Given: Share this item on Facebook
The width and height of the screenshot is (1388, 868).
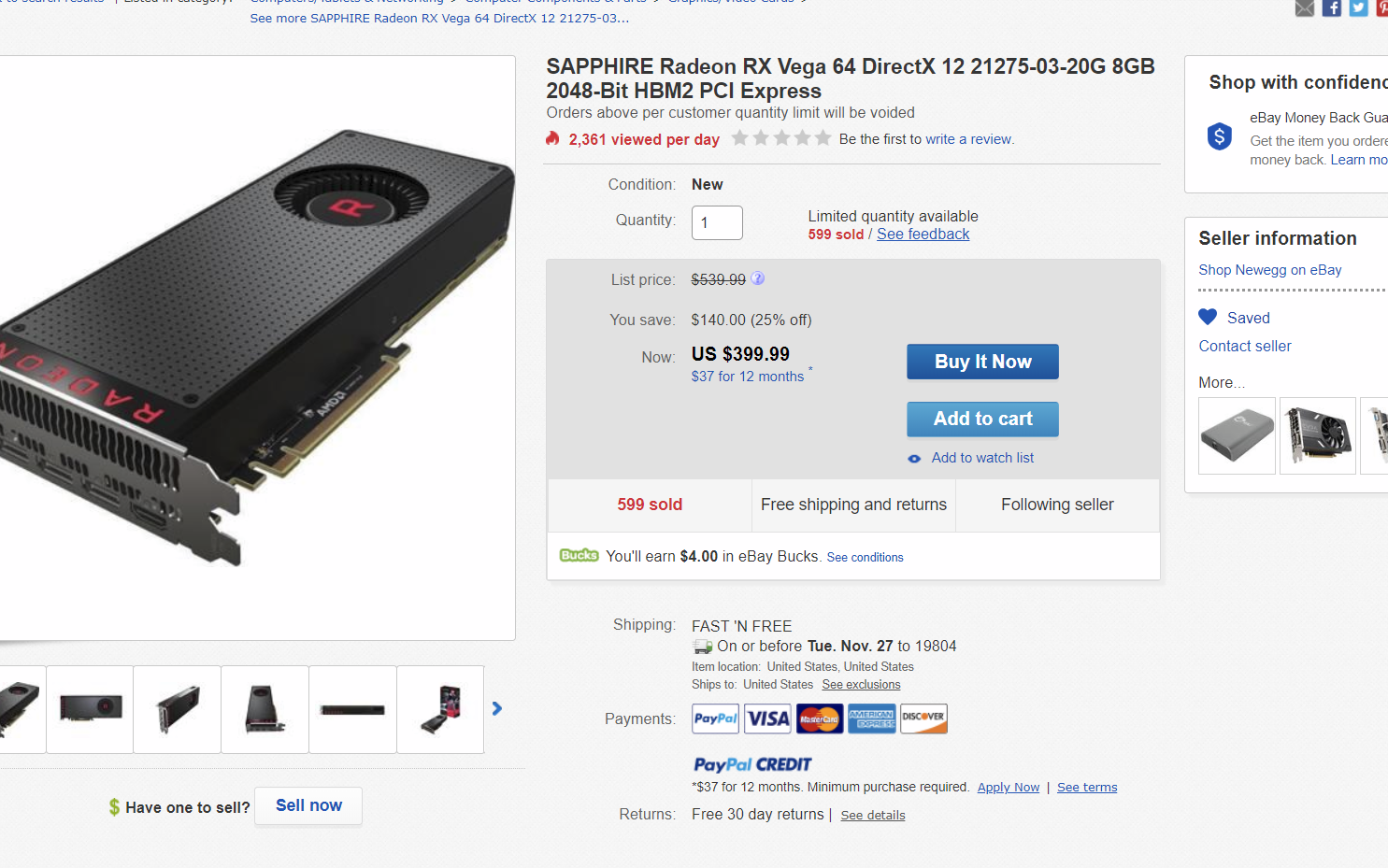Looking at the screenshot, I should 1331,8.
